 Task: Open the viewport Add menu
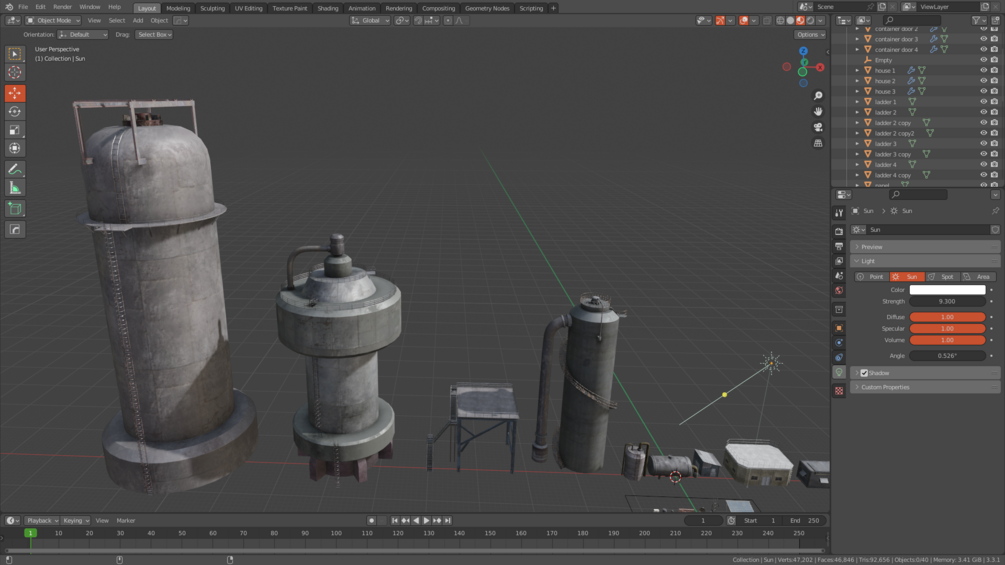coord(138,20)
